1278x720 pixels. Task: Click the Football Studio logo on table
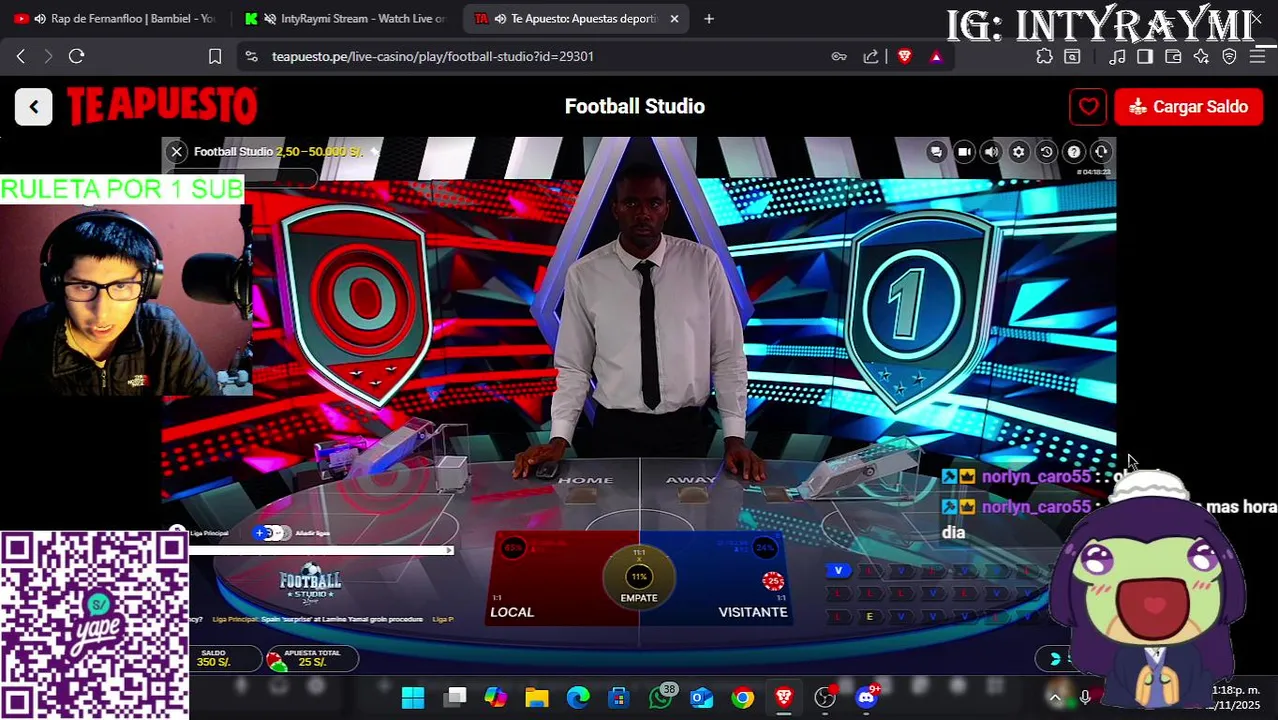point(310,584)
